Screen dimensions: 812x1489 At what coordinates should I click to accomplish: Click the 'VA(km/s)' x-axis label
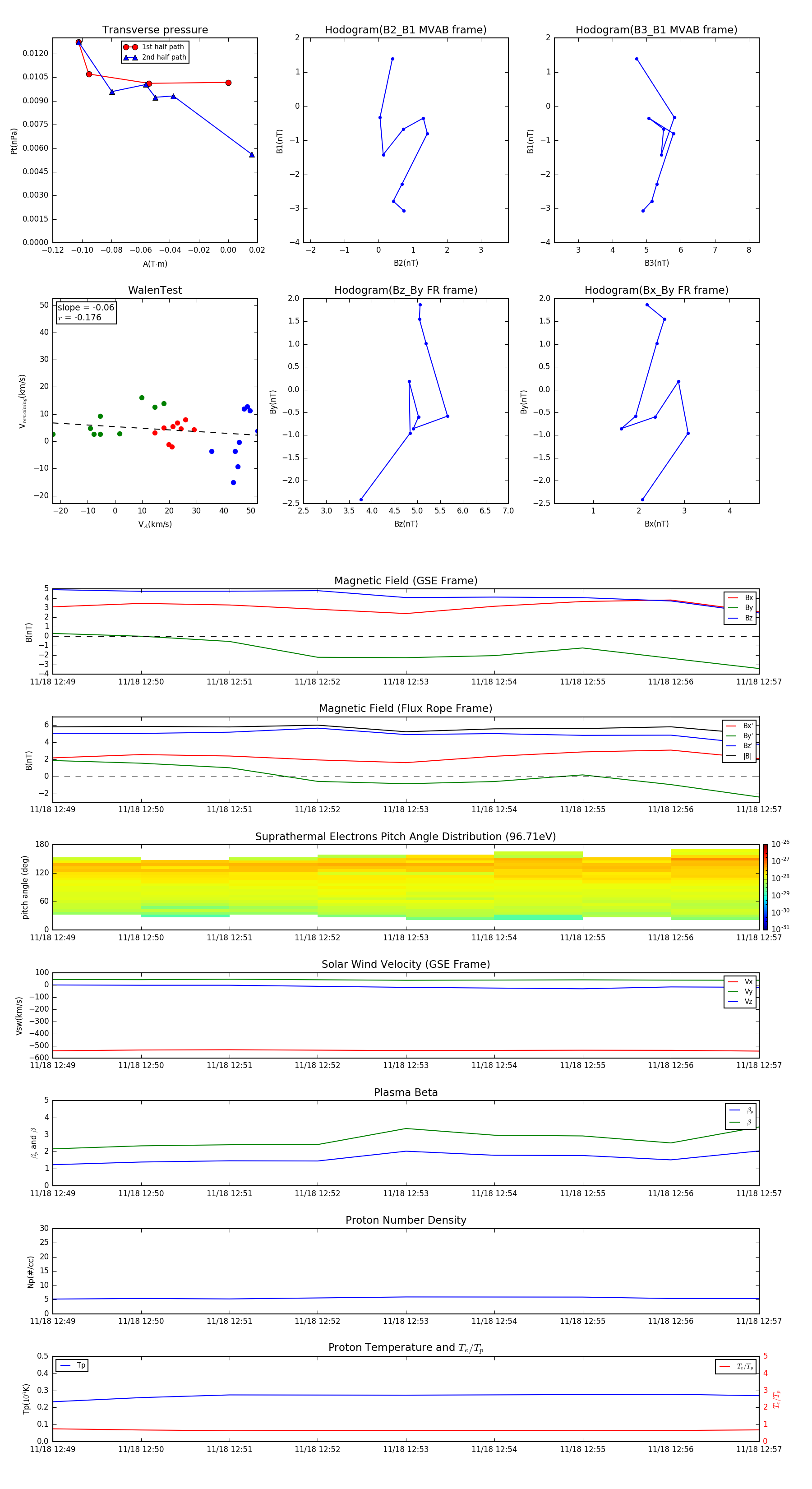click(x=155, y=524)
